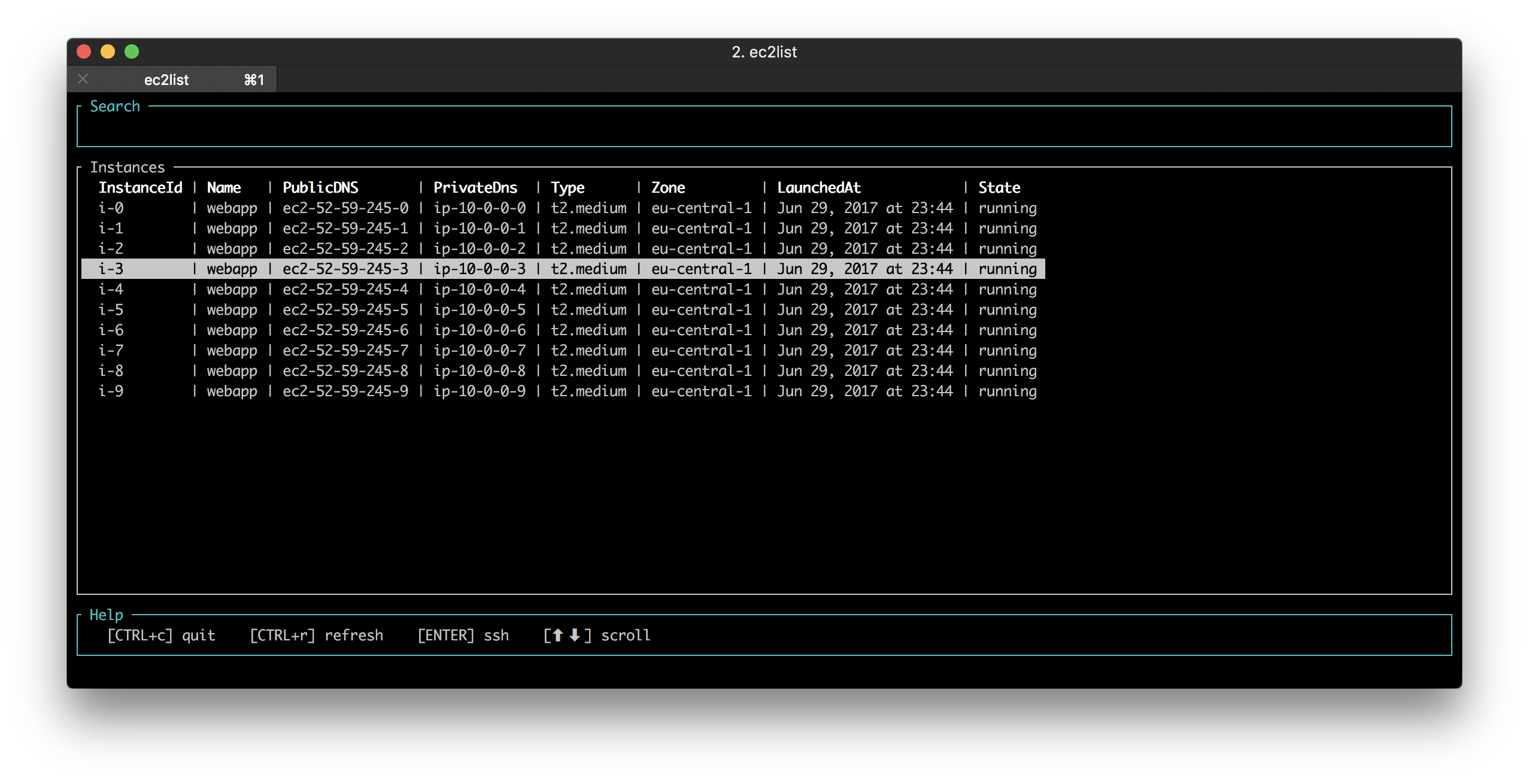Close the ec2list tab with X

[83, 79]
